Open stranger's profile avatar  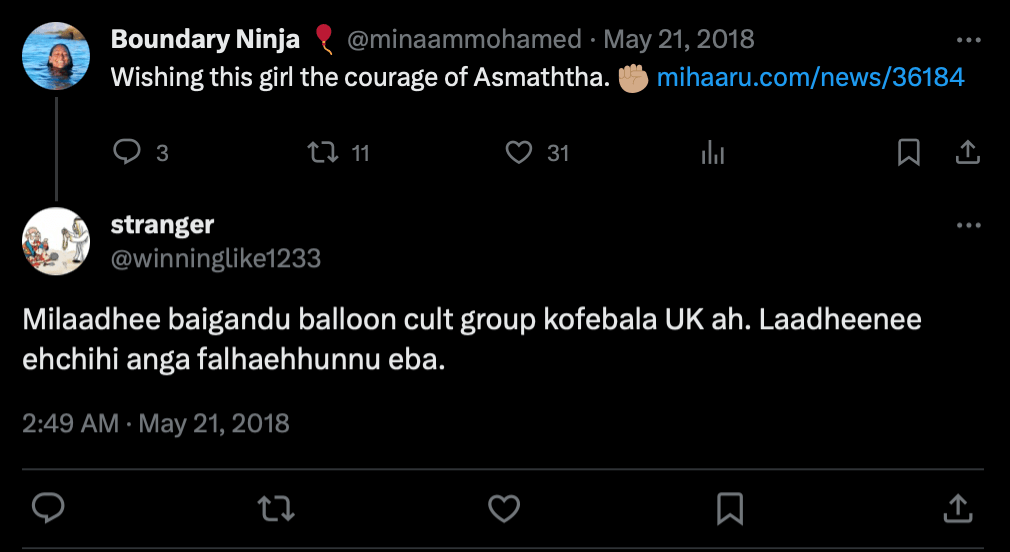click(56, 242)
